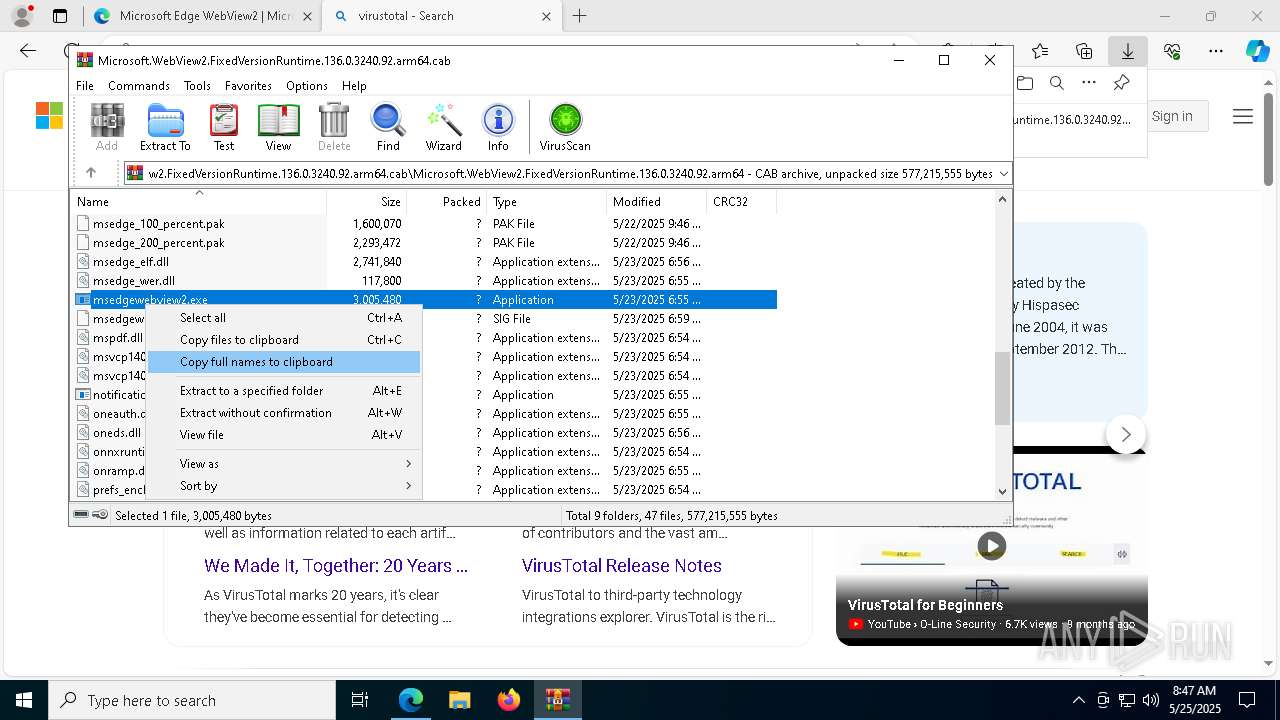Viewport: 1280px width, 720px height.
Task: Open the File menu in WinRAR
Action: (x=85, y=86)
